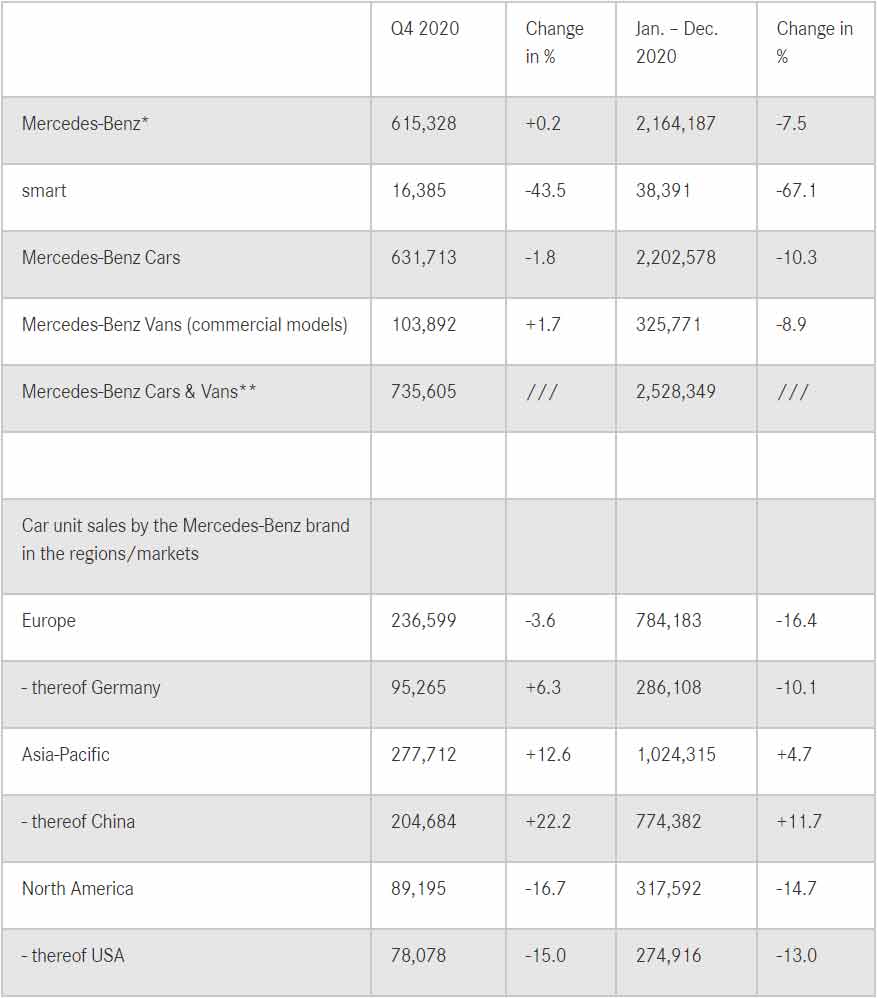The height and width of the screenshot is (998, 877).
Task: Click the Mercedes-Benz Cars & Vans** label
Action: (139, 391)
